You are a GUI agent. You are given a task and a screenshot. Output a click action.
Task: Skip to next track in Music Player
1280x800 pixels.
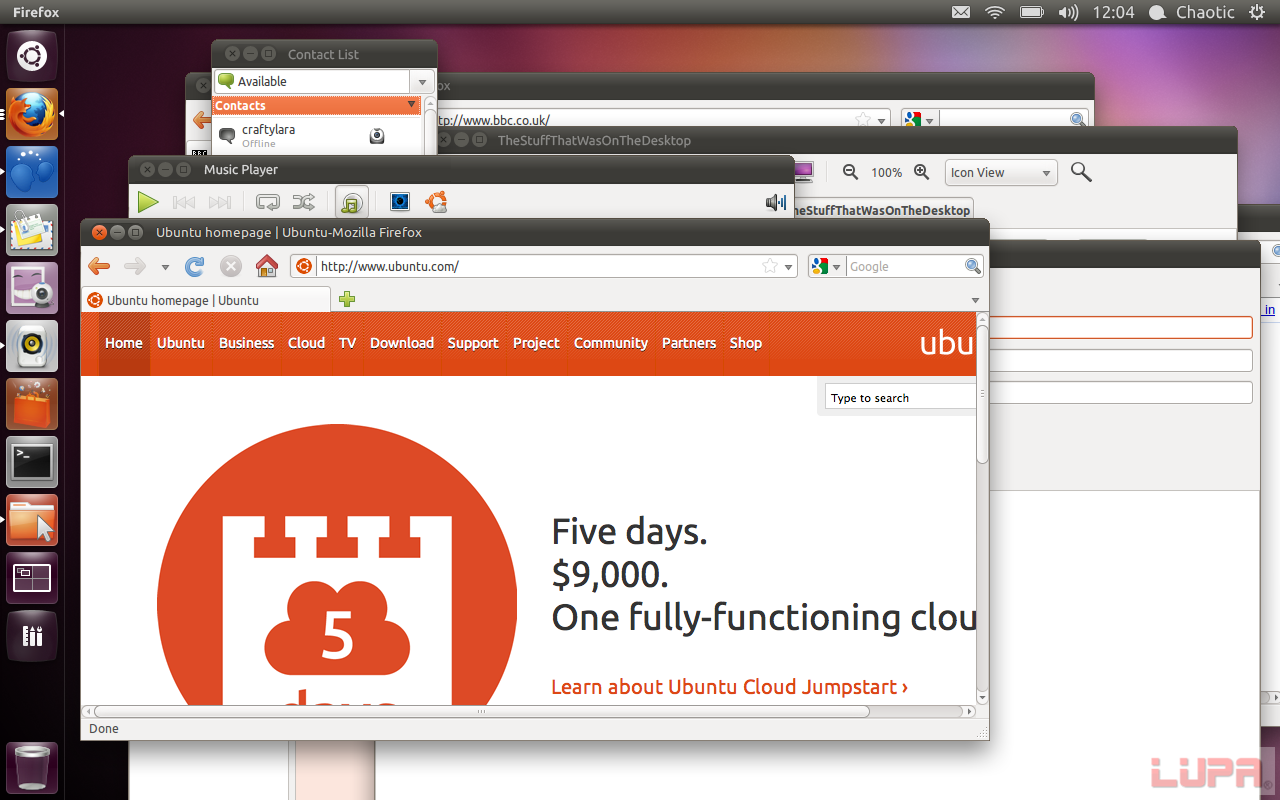pyautogui.click(x=220, y=202)
